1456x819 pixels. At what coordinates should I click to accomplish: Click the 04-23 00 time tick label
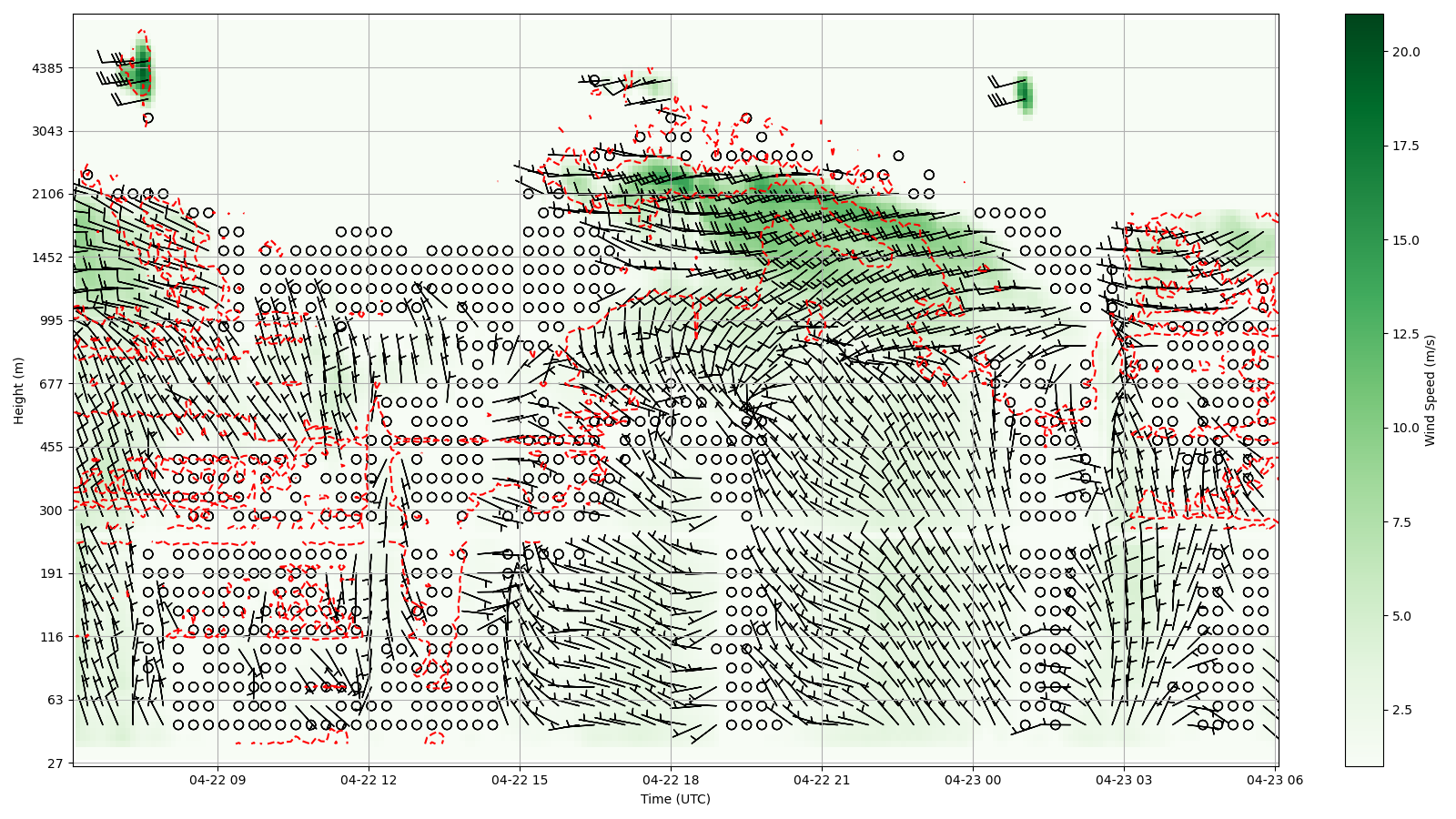coord(973,779)
